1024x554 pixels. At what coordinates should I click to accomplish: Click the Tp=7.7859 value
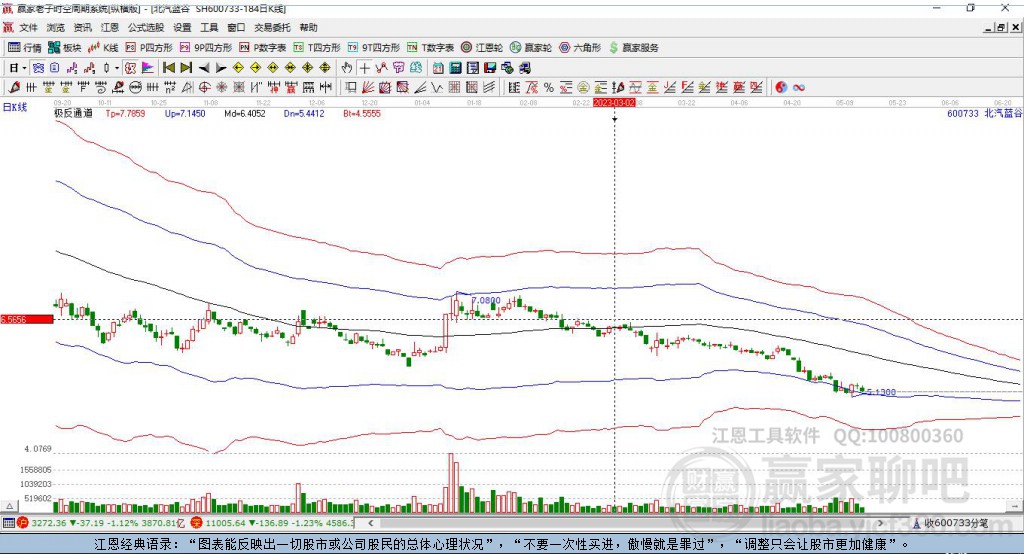click(125, 113)
